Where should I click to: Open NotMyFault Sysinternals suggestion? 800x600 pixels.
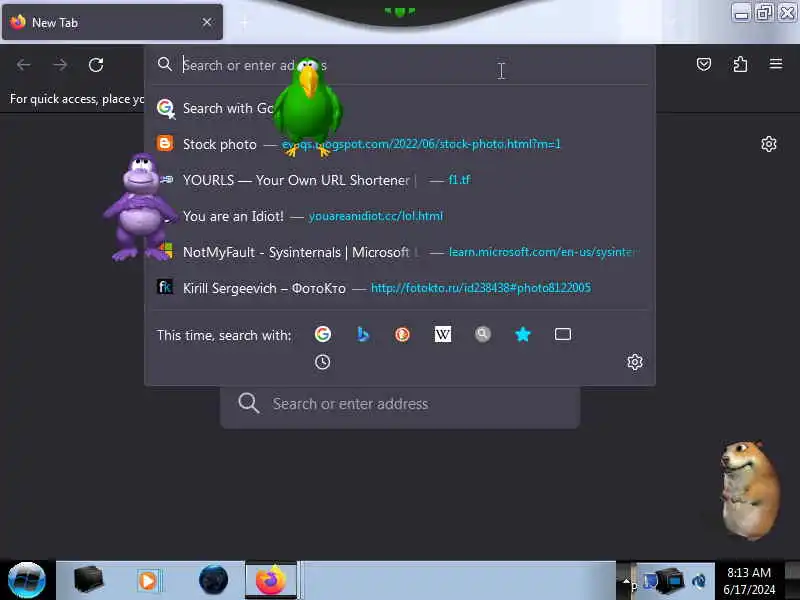400,252
